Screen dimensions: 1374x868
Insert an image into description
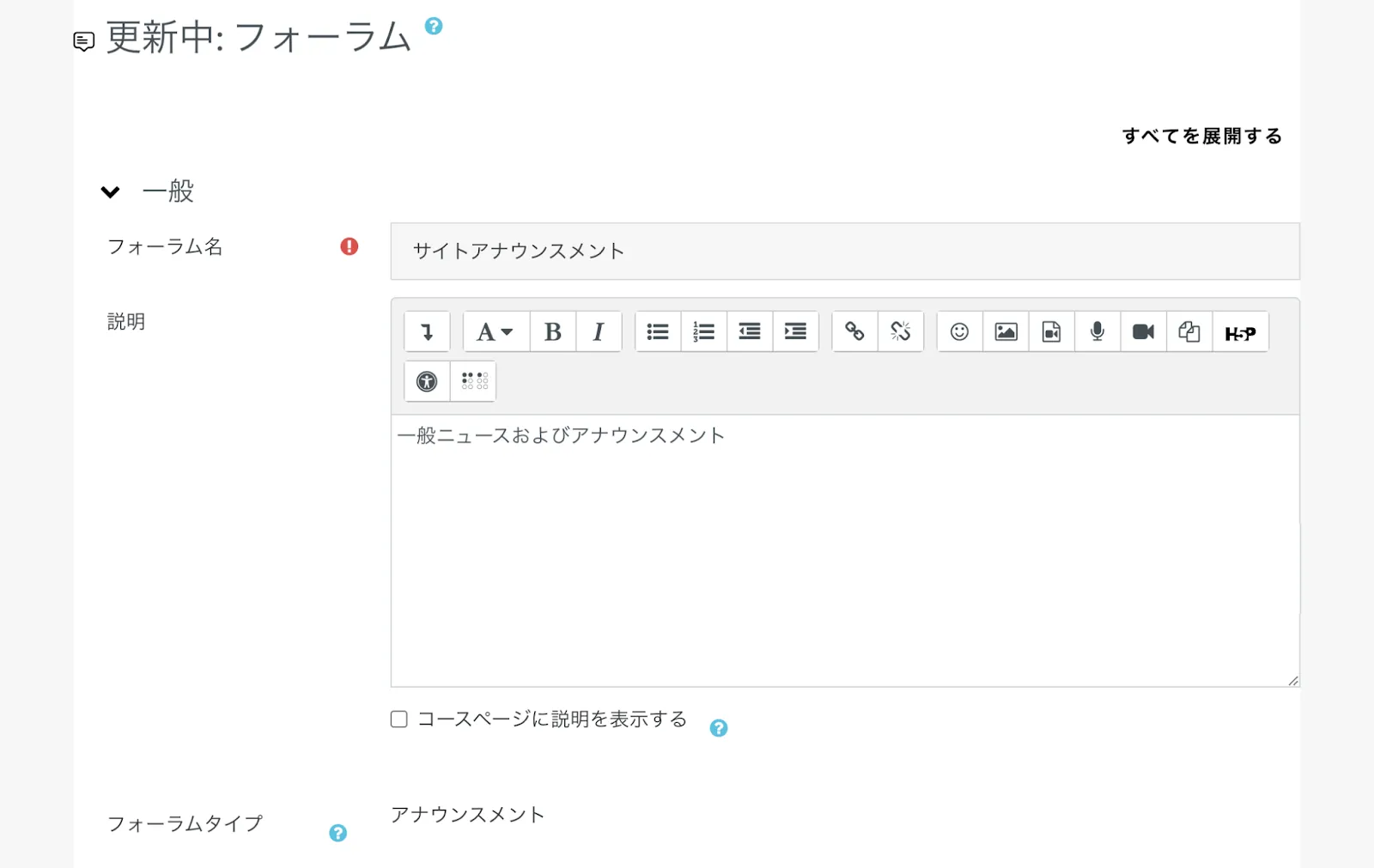click(1006, 332)
